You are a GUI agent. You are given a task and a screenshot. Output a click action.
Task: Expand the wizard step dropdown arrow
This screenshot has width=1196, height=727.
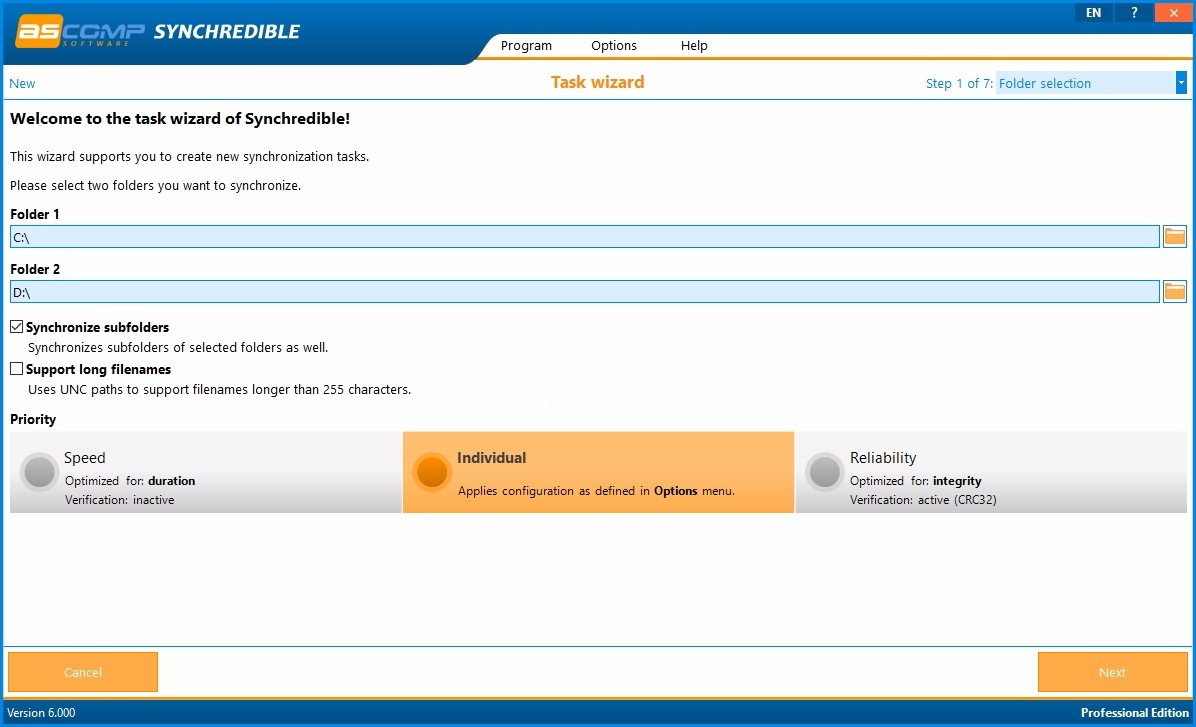(1181, 82)
